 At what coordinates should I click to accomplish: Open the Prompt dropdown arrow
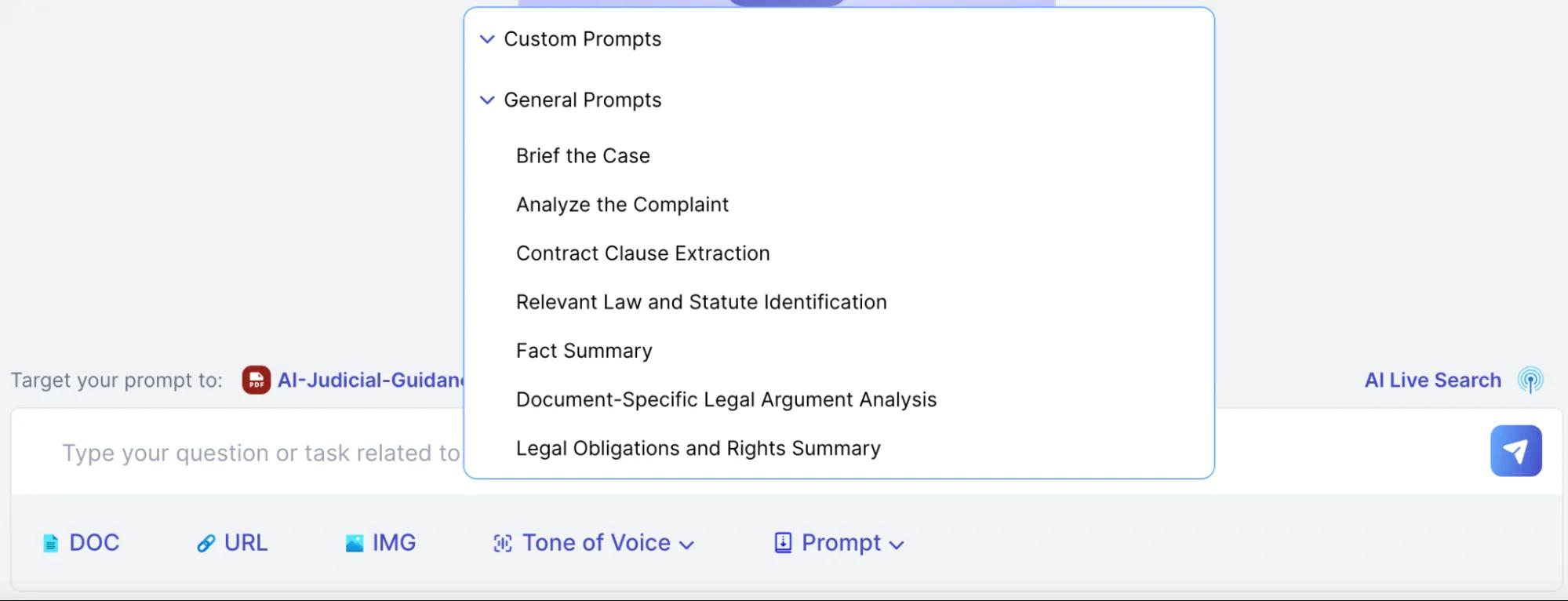(897, 545)
